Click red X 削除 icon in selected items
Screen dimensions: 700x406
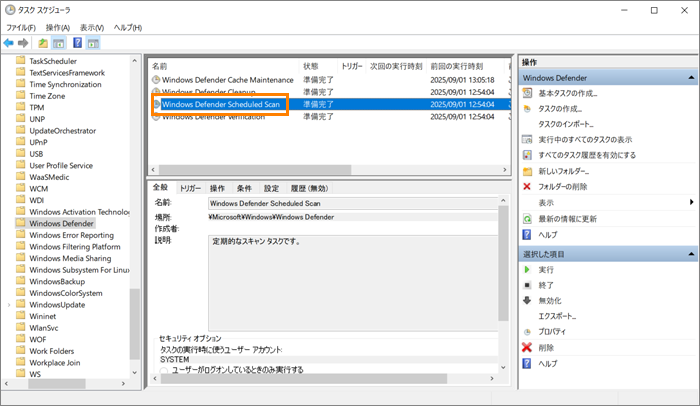click(527, 347)
